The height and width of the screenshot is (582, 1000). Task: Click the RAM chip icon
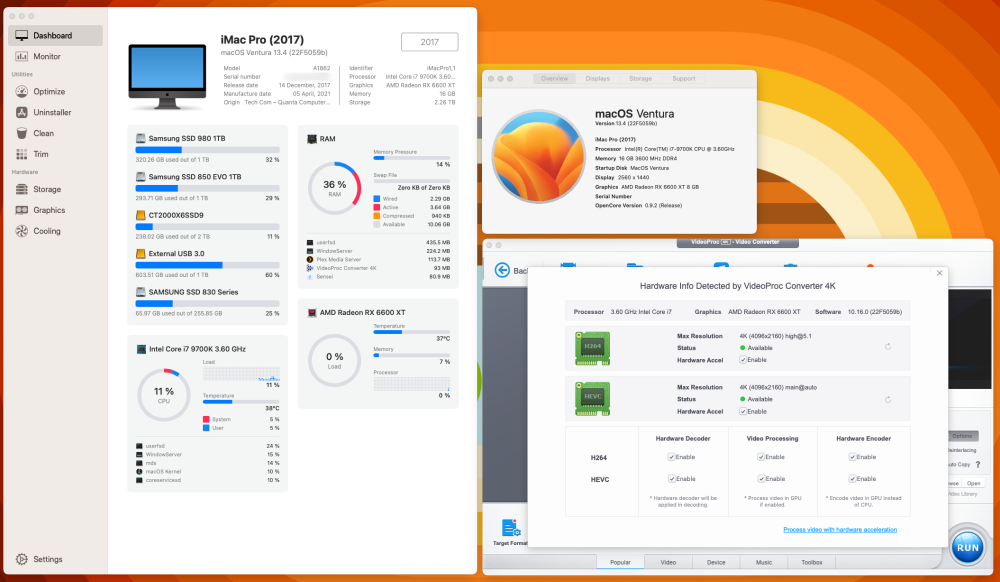[312, 139]
